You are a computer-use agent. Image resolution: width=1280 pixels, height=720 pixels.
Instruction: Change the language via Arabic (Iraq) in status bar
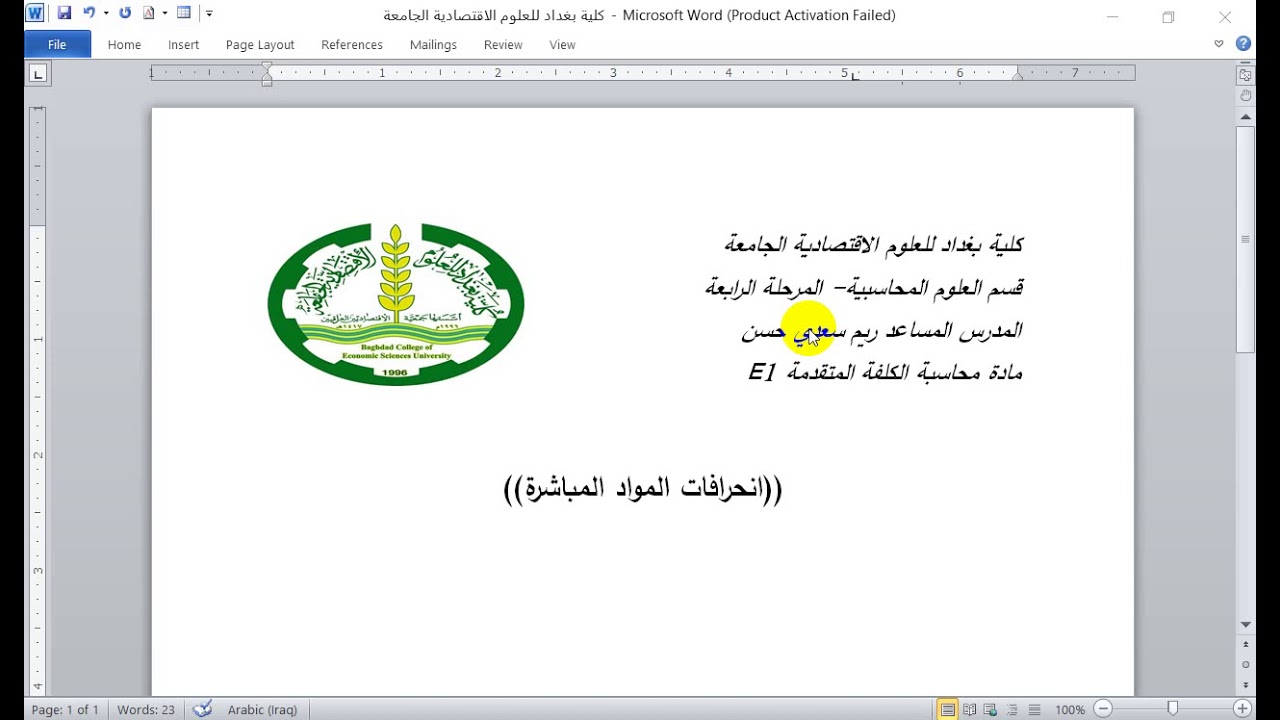pyautogui.click(x=262, y=710)
